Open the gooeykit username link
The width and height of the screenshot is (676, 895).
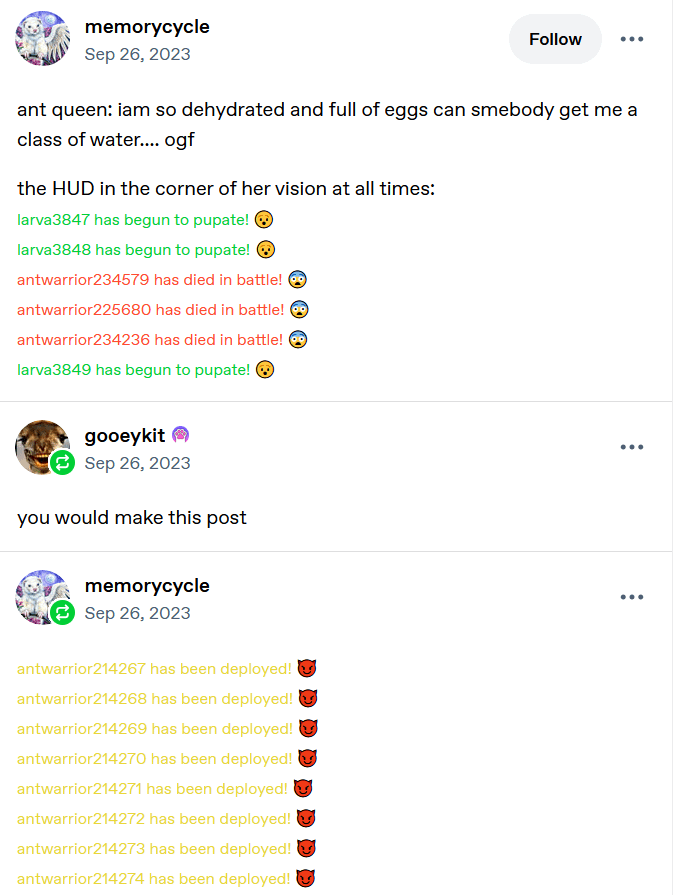pos(125,435)
